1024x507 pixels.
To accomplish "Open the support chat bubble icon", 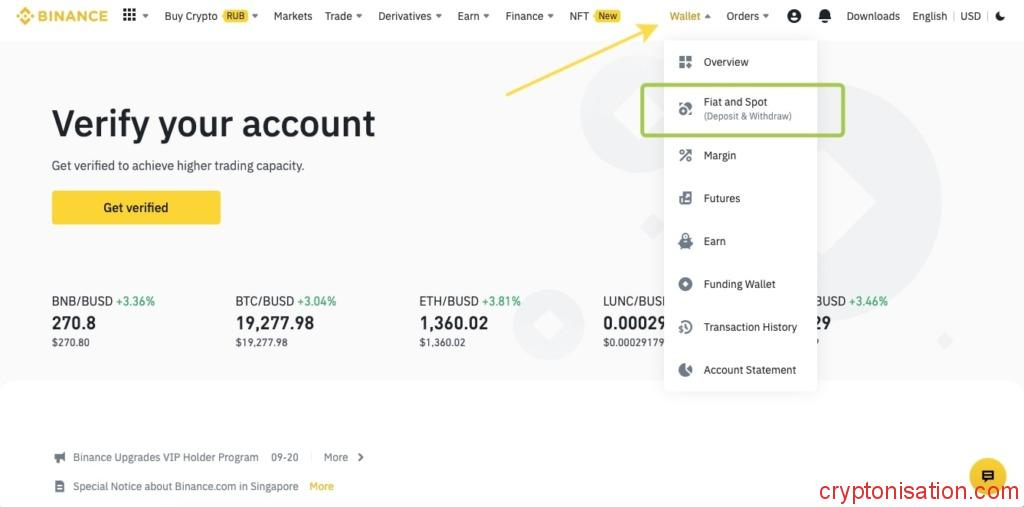I will coord(987,476).
